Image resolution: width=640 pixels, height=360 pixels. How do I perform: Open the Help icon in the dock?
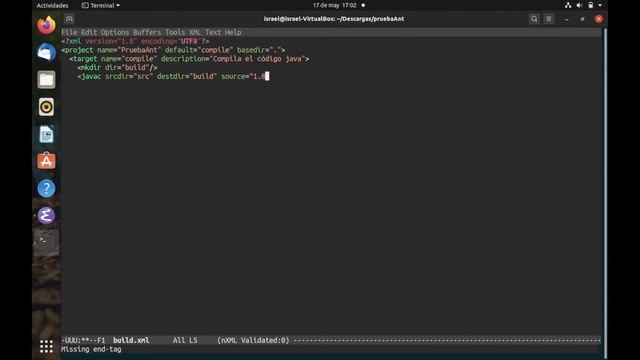point(46,189)
